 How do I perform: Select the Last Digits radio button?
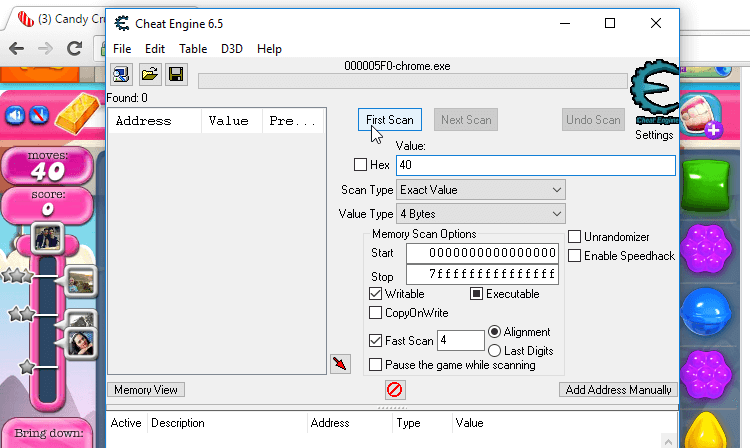[x=495, y=350]
